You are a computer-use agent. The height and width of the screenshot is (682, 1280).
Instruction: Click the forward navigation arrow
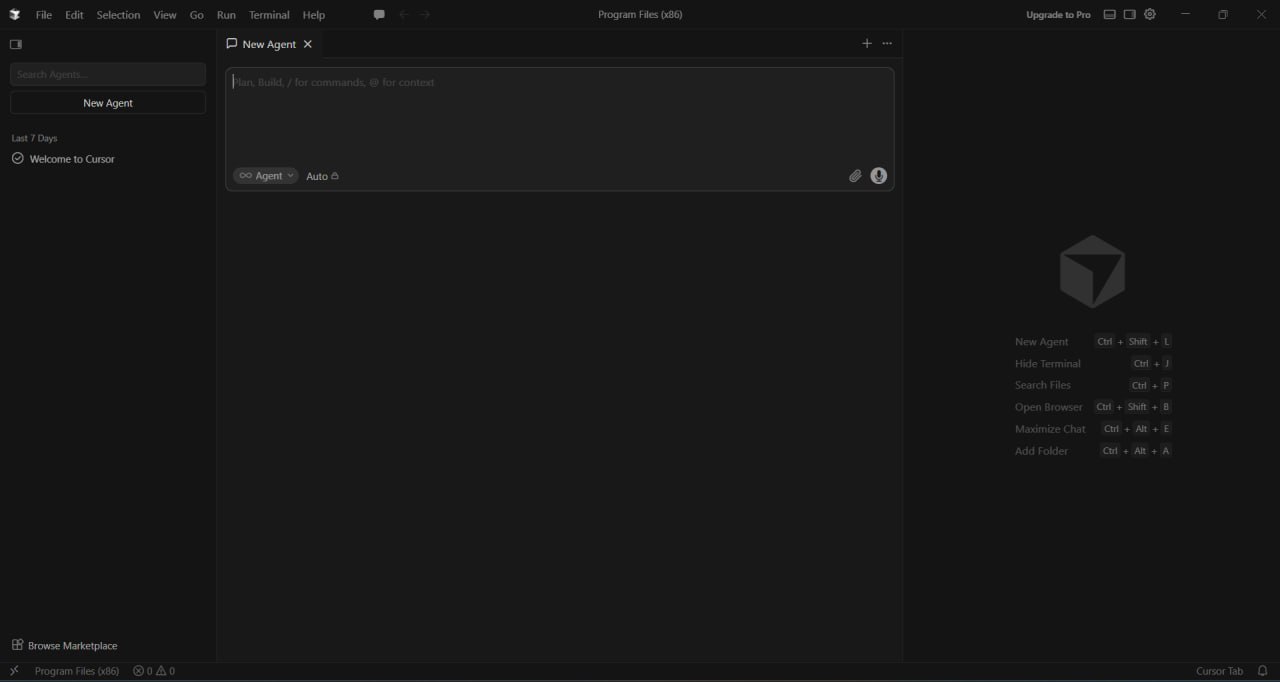(x=425, y=15)
